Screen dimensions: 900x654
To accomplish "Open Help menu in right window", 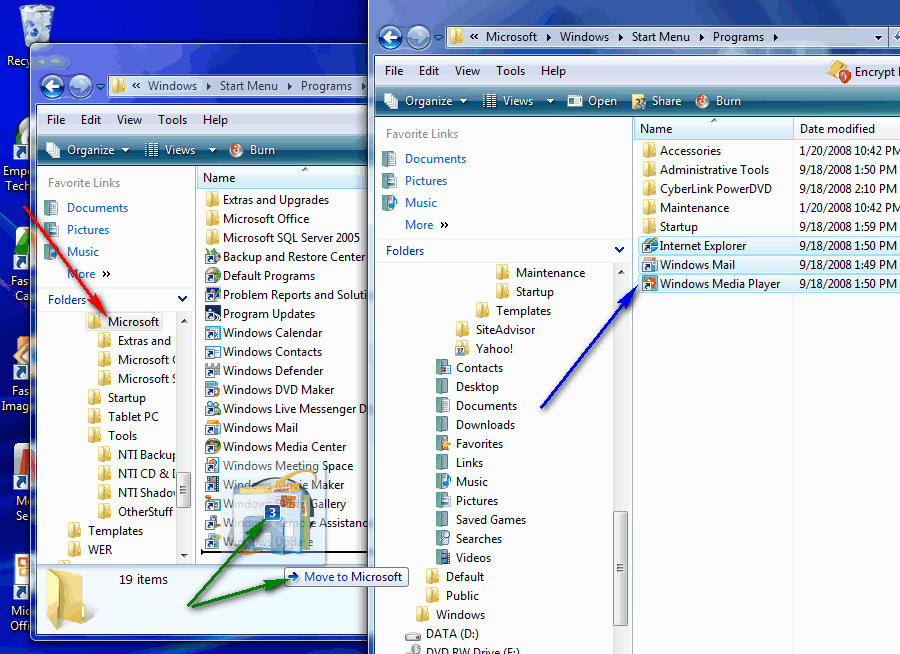I will pos(553,71).
